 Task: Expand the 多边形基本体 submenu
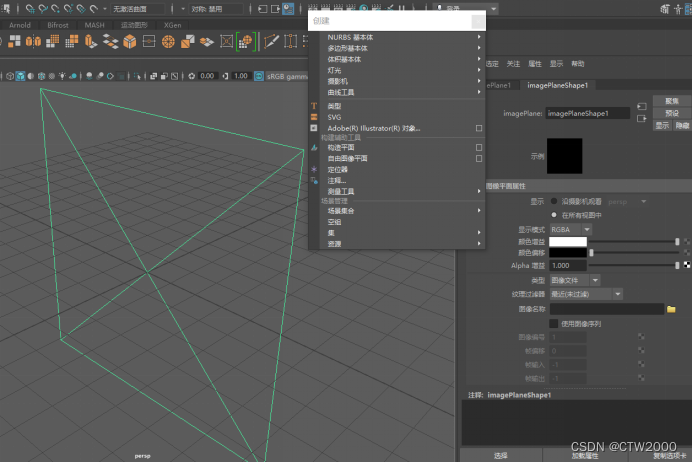(x=402, y=48)
